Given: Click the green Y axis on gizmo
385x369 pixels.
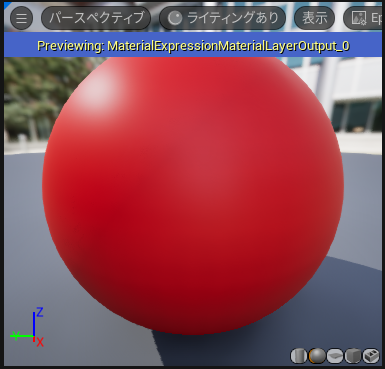Looking at the screenshot, I should pyautogui.click(x=22, y=336).
